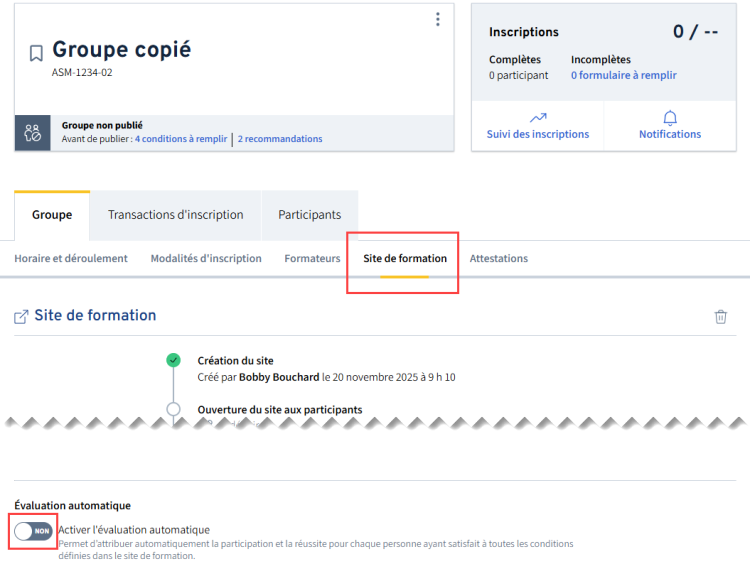This screenshot has height=586, width=750.
Task: Select the Modalités d'inscription sub-tab
Action: pyautogui.click(x=206, y=258)
